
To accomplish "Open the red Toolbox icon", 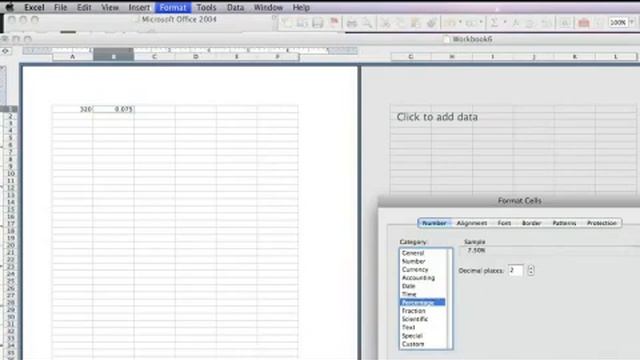I will pyautogui.click(x=584, y=23).
